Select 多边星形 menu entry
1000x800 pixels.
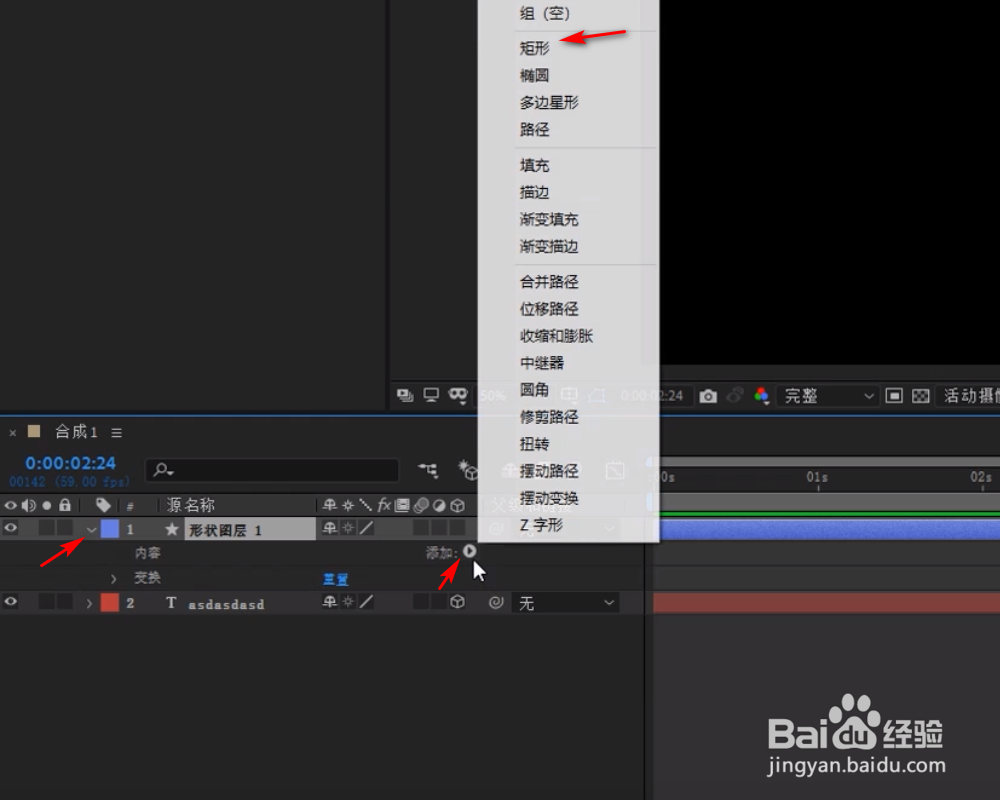pos(549,102)
